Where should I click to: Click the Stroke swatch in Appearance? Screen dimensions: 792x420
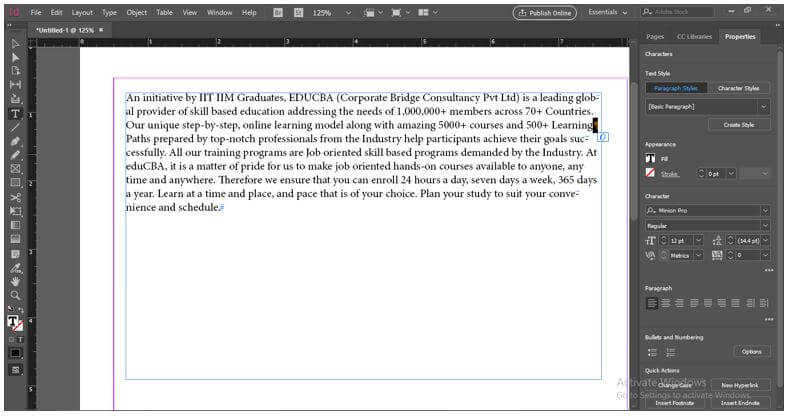650,173
